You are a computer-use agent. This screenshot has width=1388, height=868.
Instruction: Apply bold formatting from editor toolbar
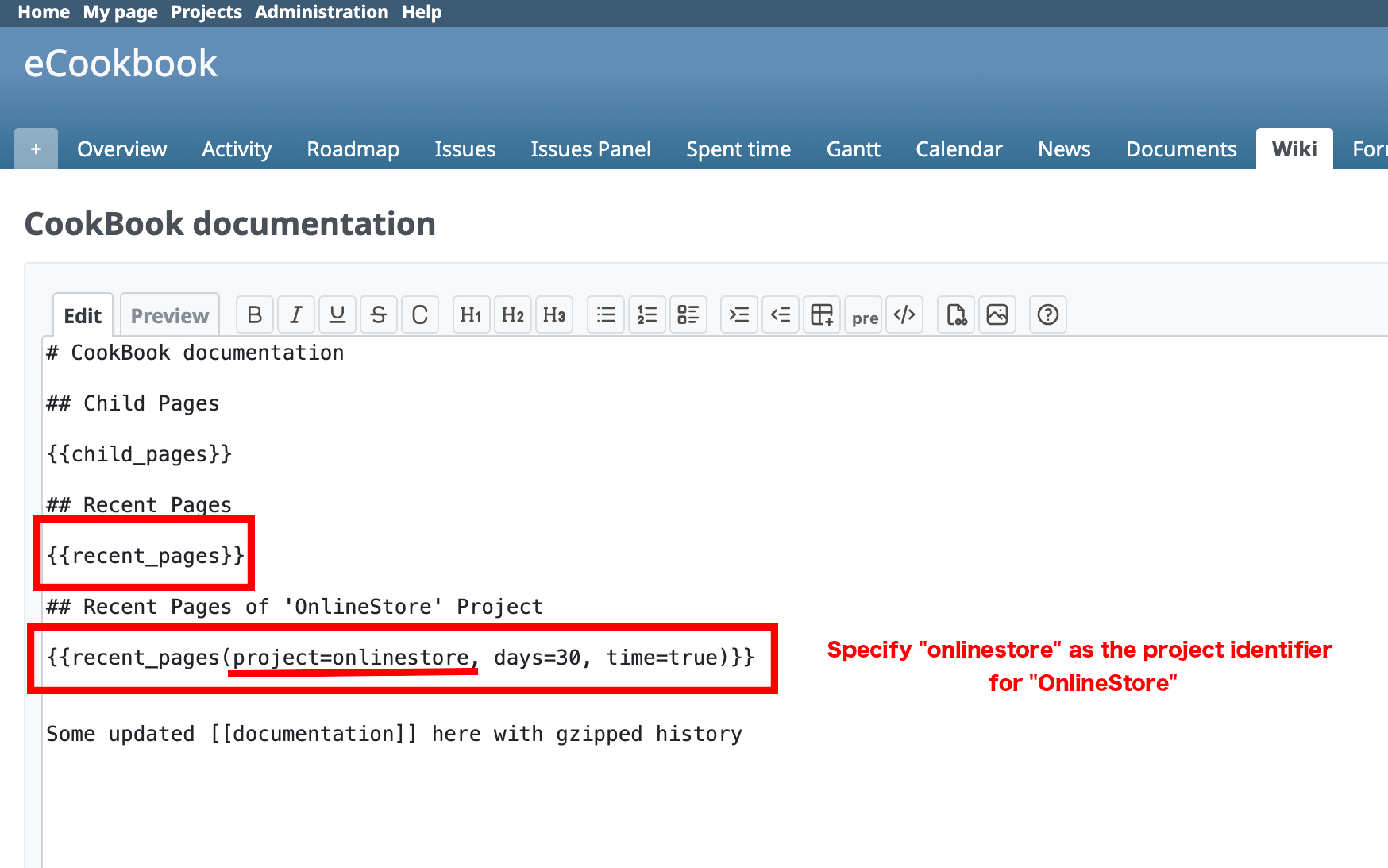(255, 315)
